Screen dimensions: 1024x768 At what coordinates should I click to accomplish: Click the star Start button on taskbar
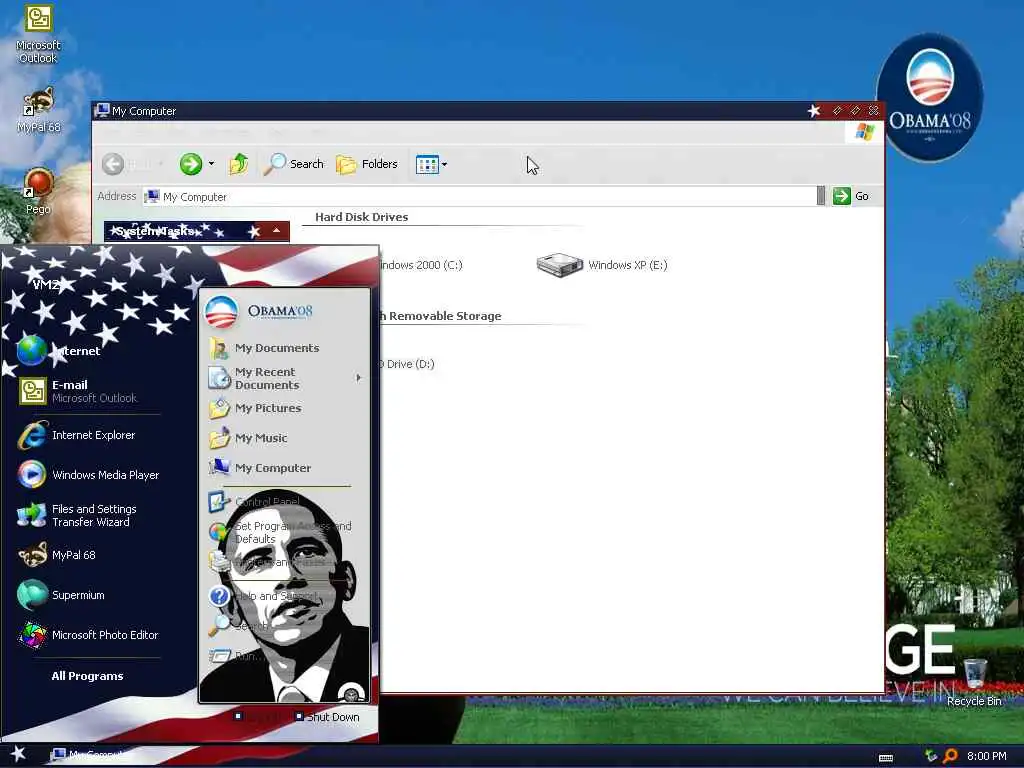pos(18,754)
